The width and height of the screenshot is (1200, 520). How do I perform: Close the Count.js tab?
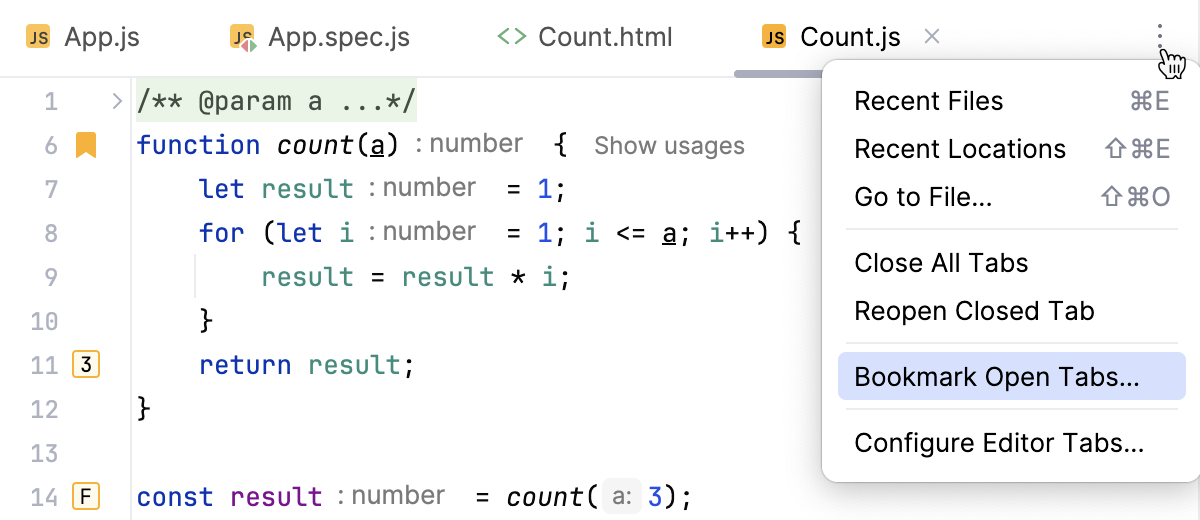[x=932, y=37]
